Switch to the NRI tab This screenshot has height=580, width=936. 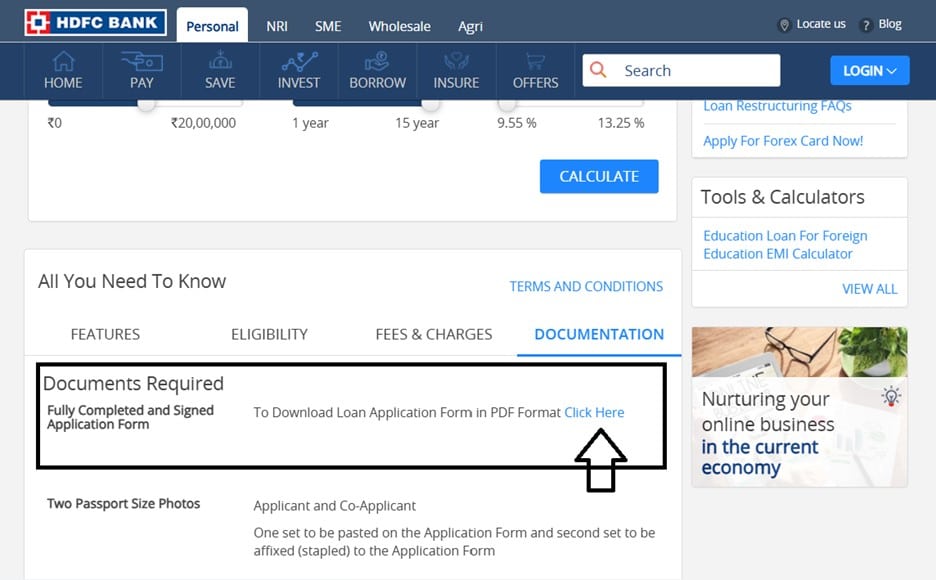point(277,26)
